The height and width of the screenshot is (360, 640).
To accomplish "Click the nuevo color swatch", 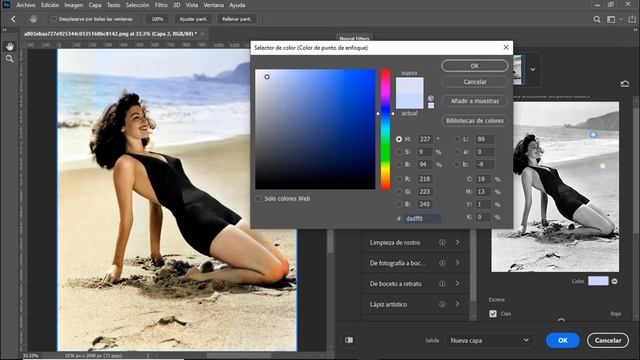I will 409,85.
